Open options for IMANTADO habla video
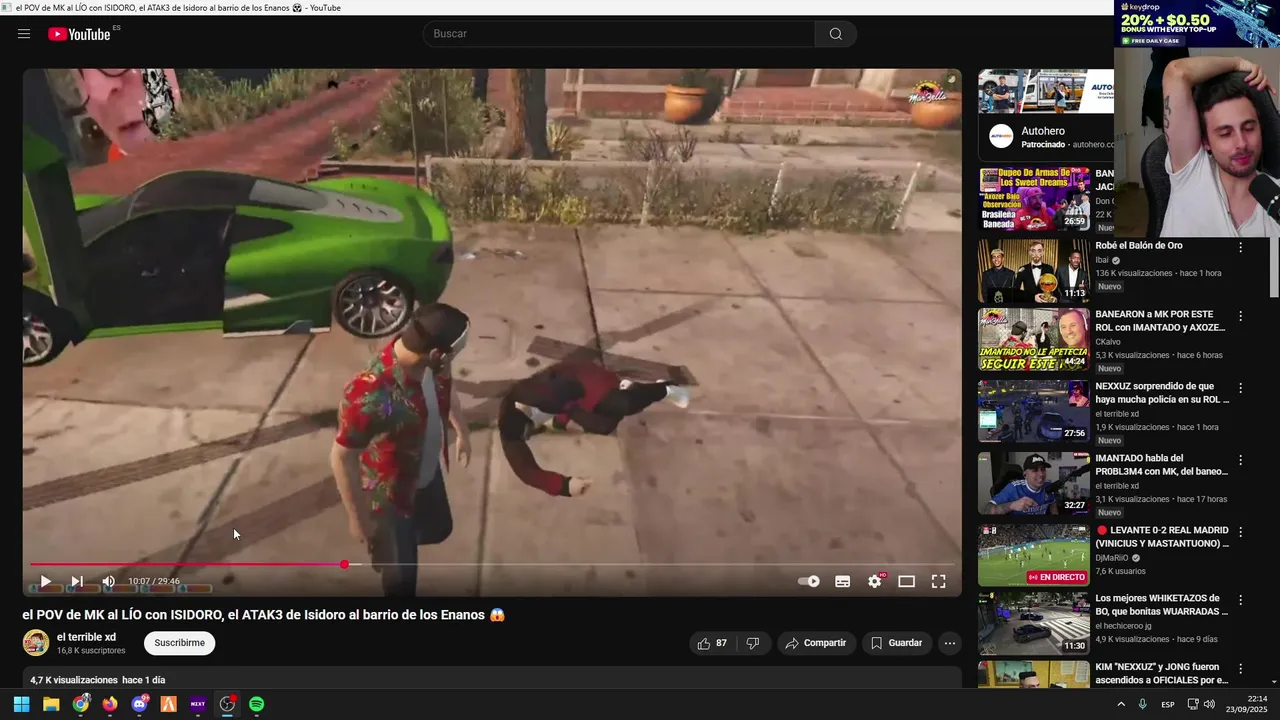 [1241, 461]
